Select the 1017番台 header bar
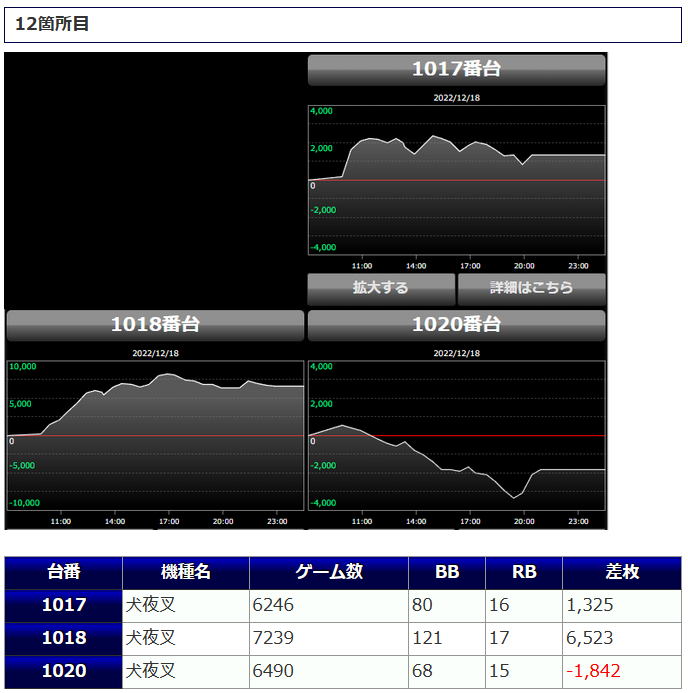Screen dimensions: 688x693 (456, 70)
